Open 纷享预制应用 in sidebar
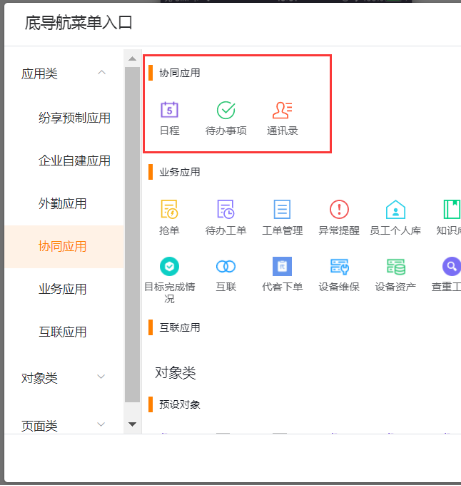 74,118
